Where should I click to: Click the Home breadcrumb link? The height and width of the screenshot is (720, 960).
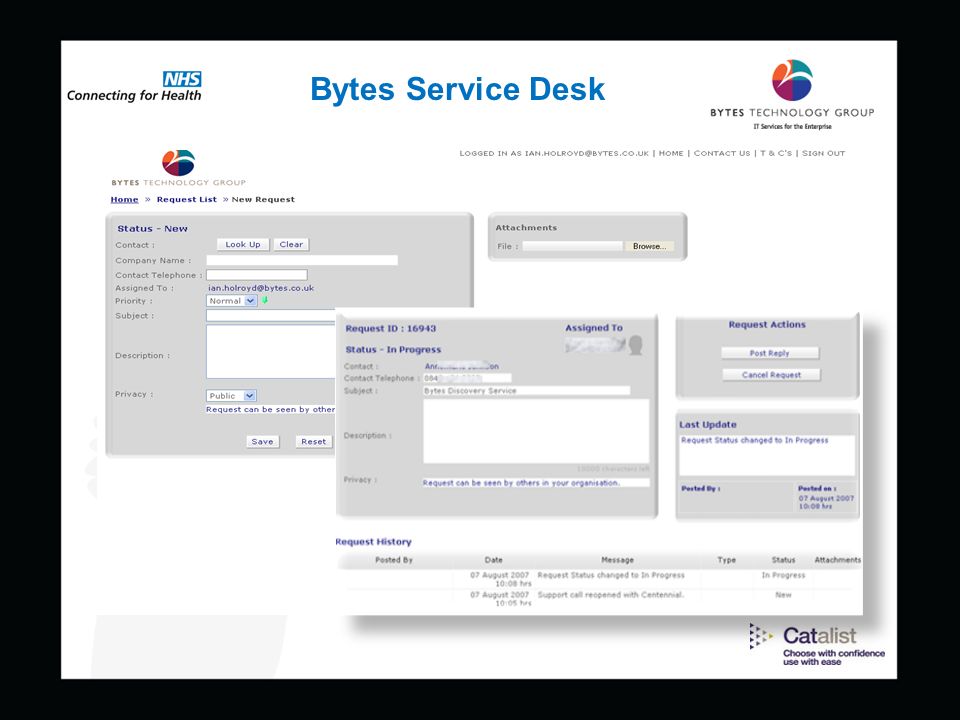point(124,200)
